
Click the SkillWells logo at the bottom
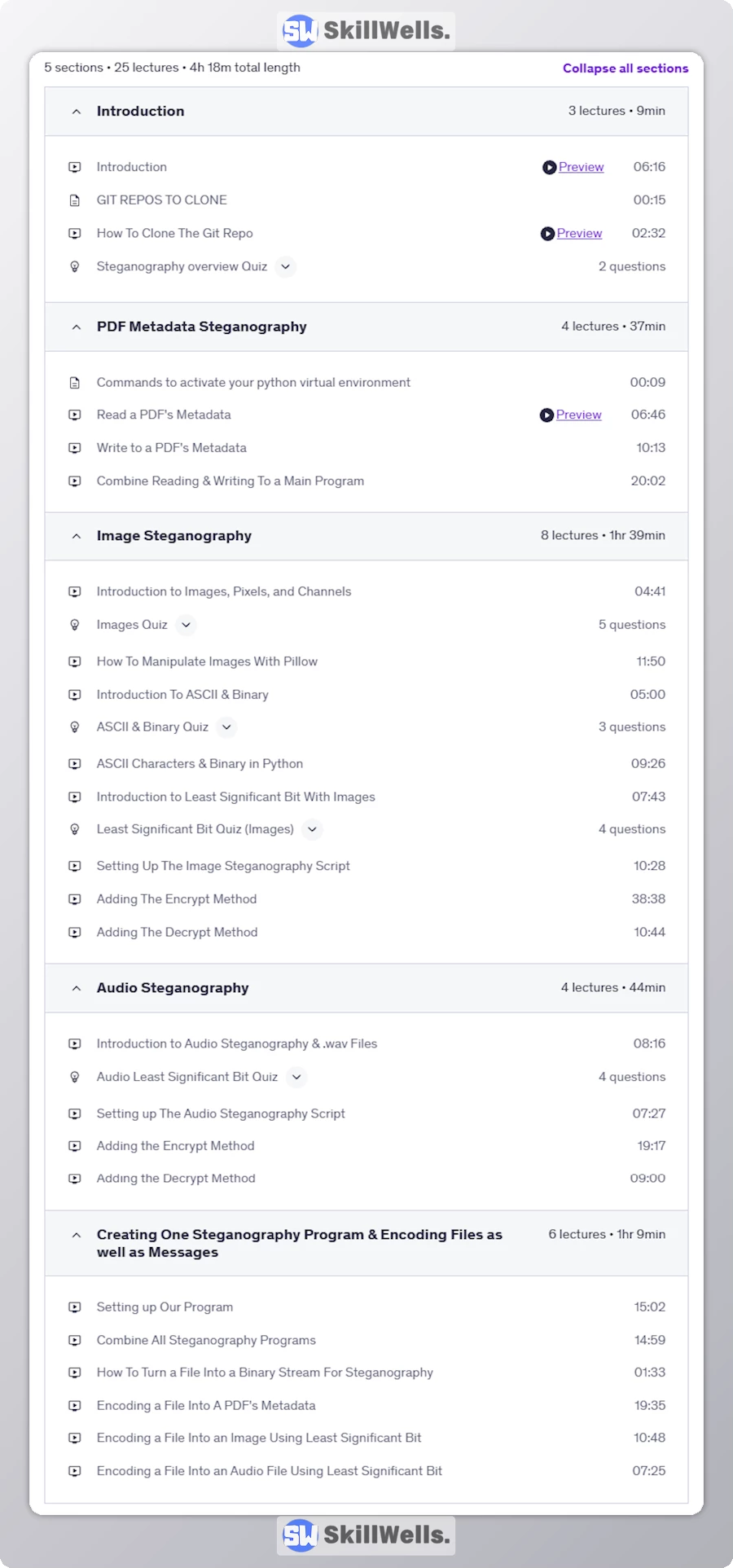pos(366,1535)
